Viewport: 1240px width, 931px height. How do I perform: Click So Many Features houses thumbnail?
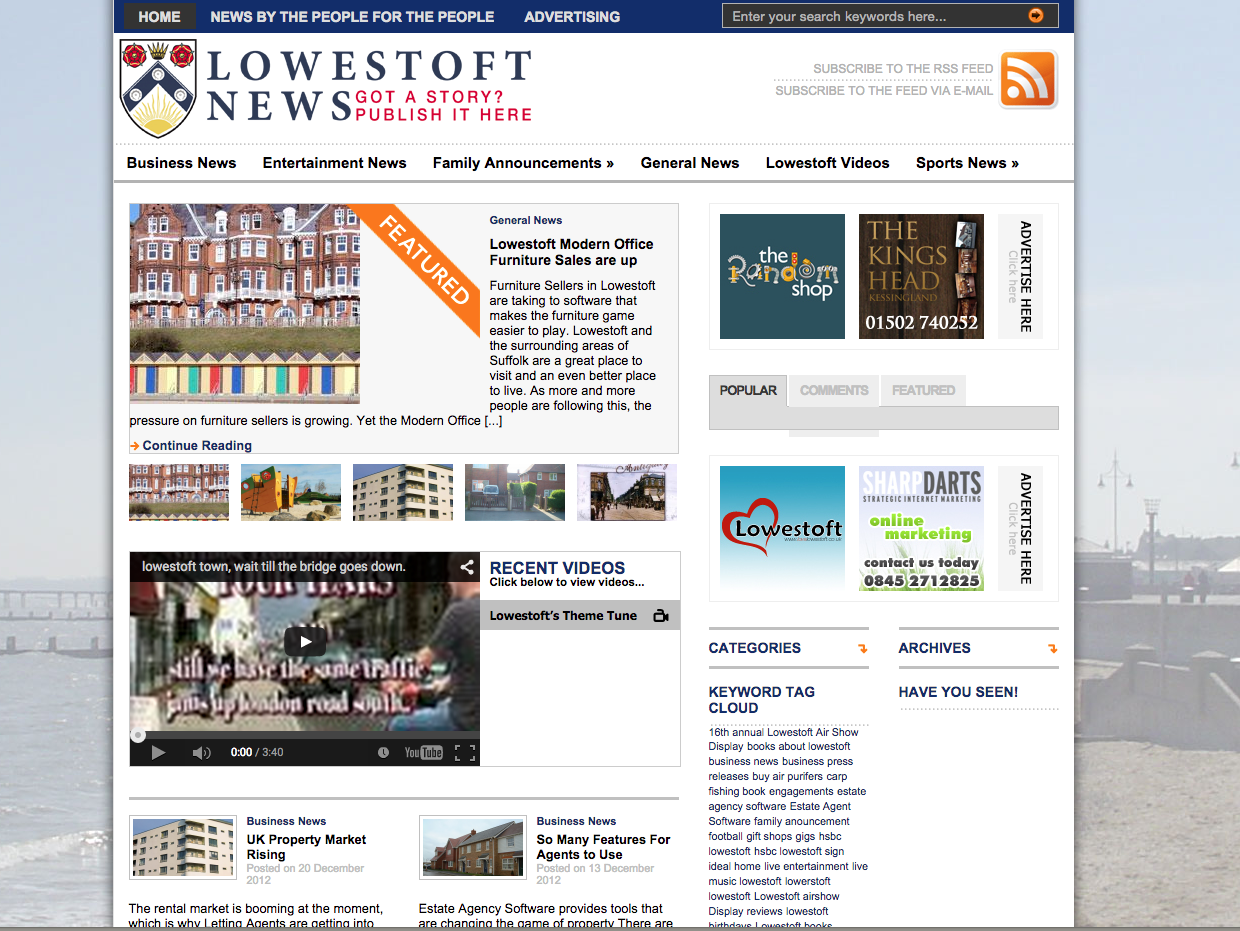(x=473, y=847)
